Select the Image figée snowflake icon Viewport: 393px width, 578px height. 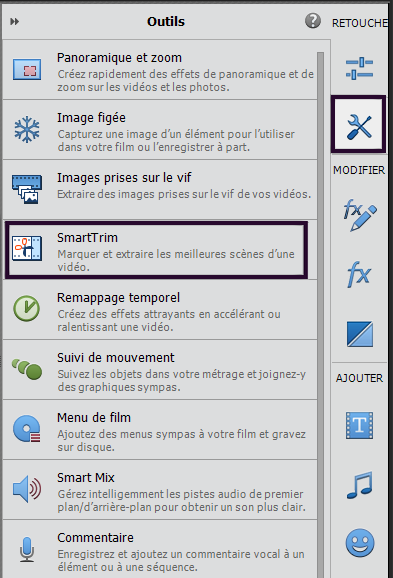coord(27,129)
